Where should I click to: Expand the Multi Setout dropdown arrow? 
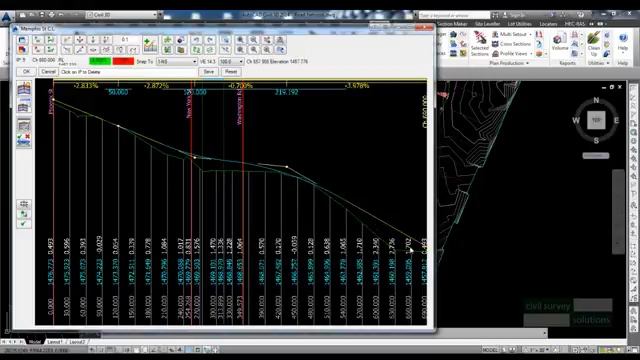point(530,35)
